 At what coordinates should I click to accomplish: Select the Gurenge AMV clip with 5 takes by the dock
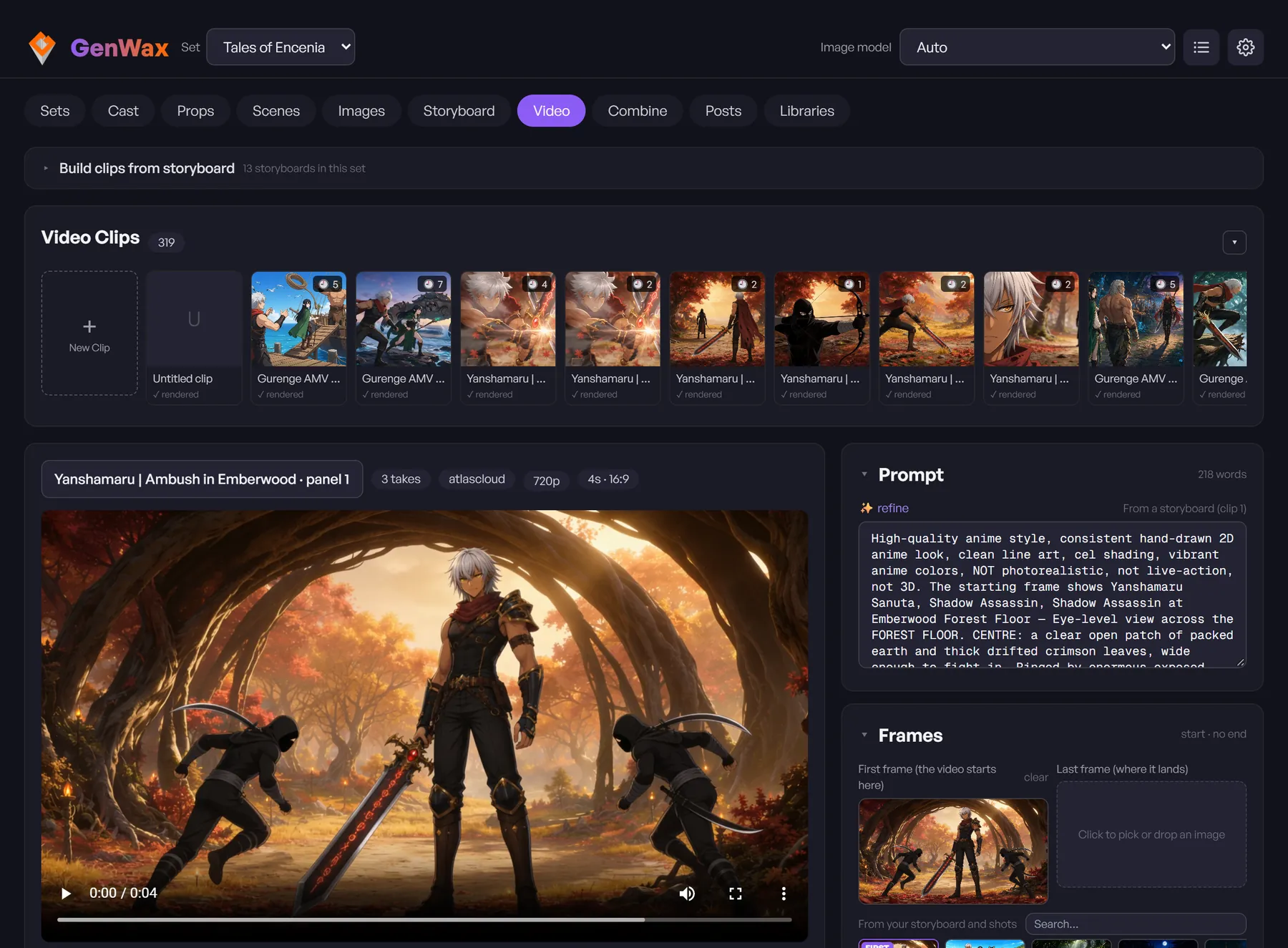click(x=298, y=338)
